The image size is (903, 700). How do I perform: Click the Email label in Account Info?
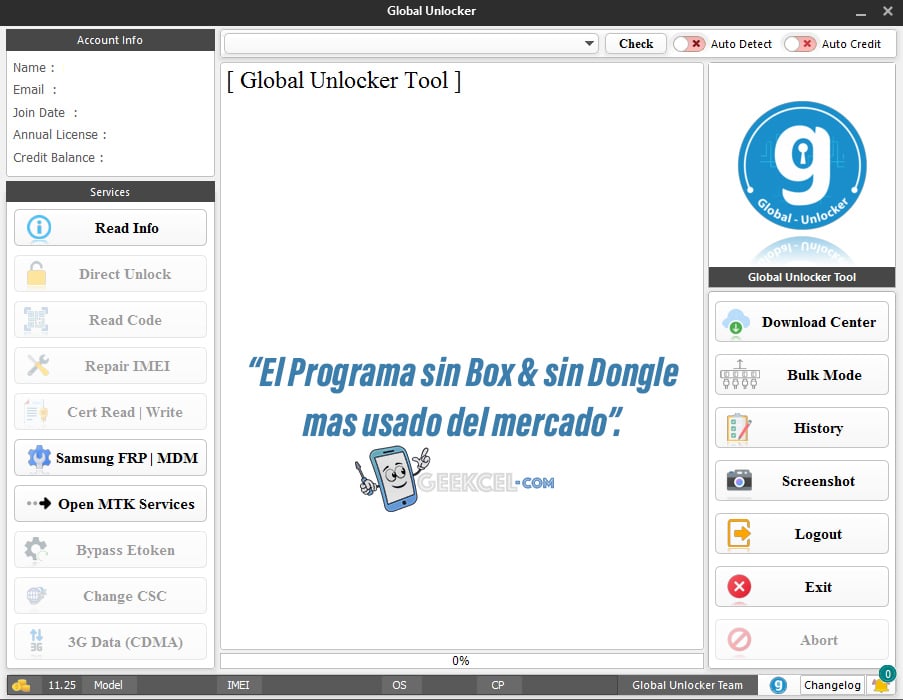pyautogui.click(x=35, y=90)
